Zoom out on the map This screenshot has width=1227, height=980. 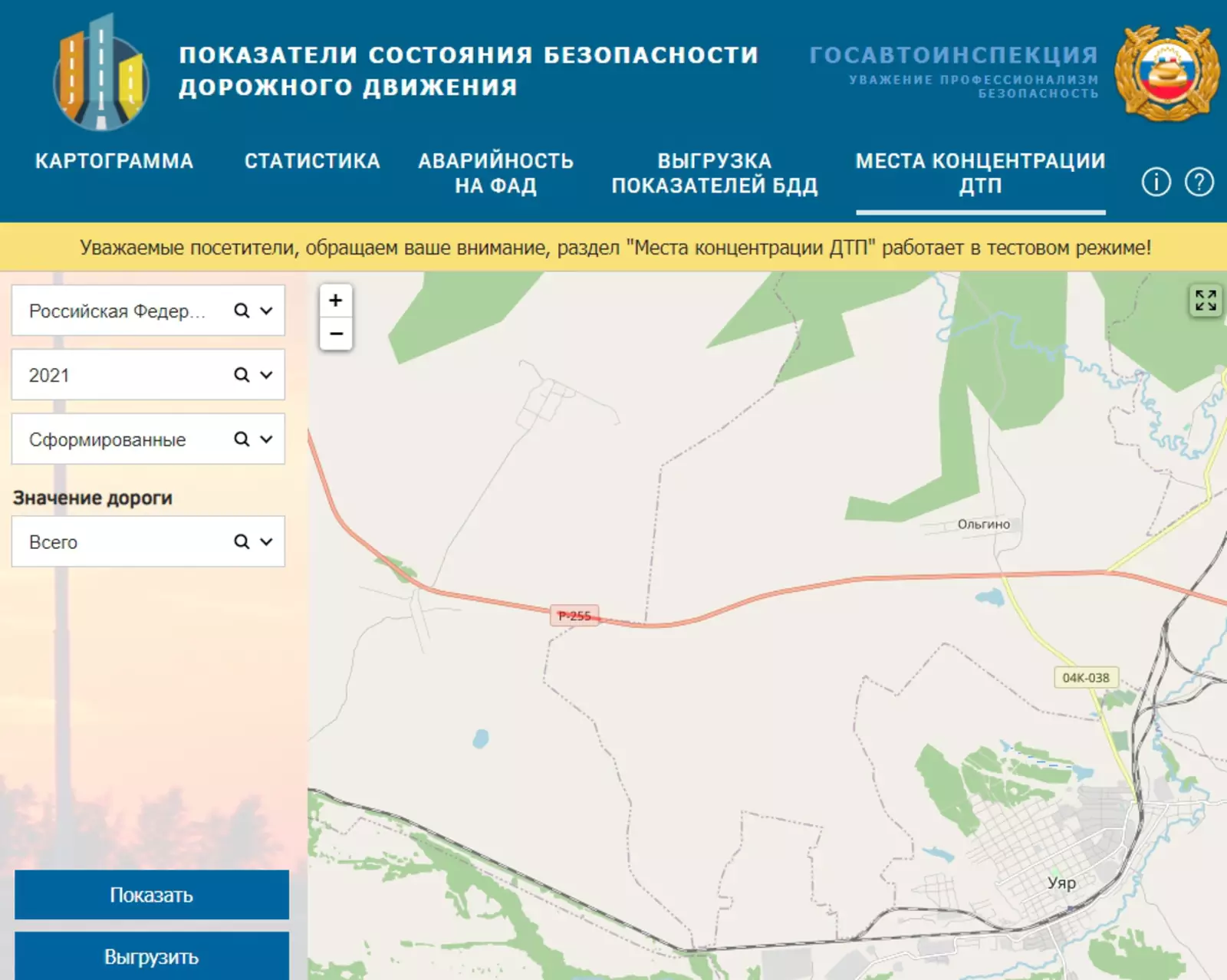[336, 334]
